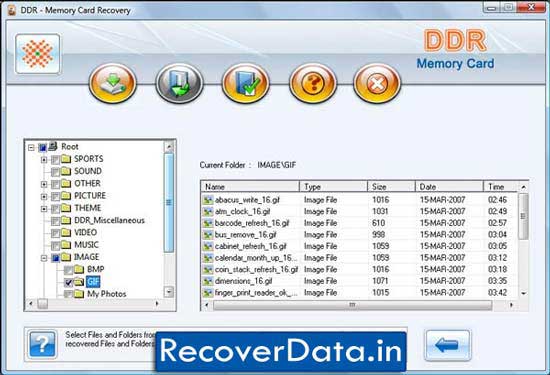Select the abacus_write_16.gif file name
Image resolution: width=550 pixels, height=375 pixels.
click(247, 200)
